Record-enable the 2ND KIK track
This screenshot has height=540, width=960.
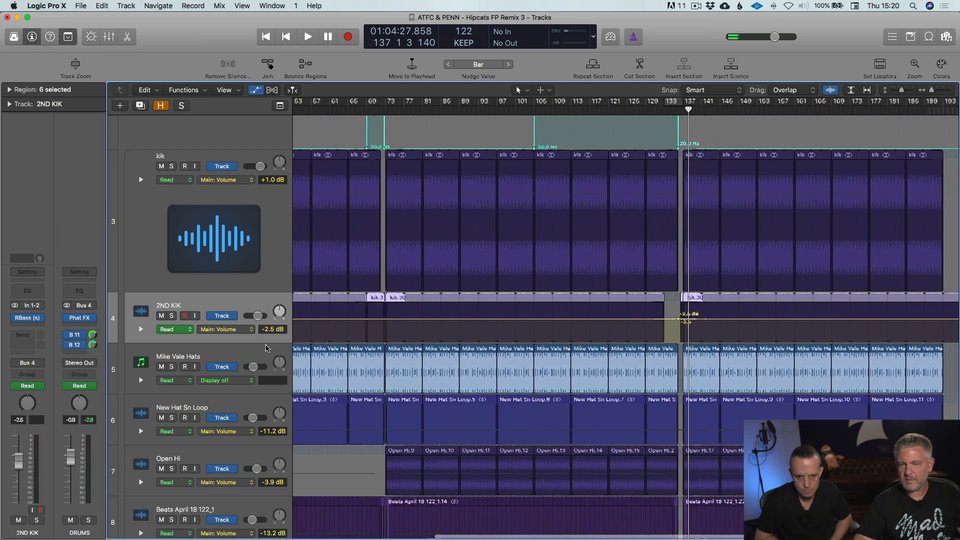point(184,315)
